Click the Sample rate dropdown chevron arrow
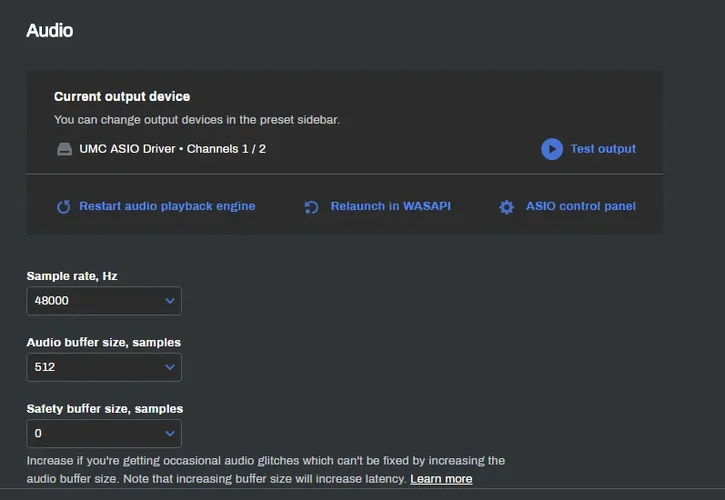This screenshot has width=725, height=500. [x=169, y=301]
